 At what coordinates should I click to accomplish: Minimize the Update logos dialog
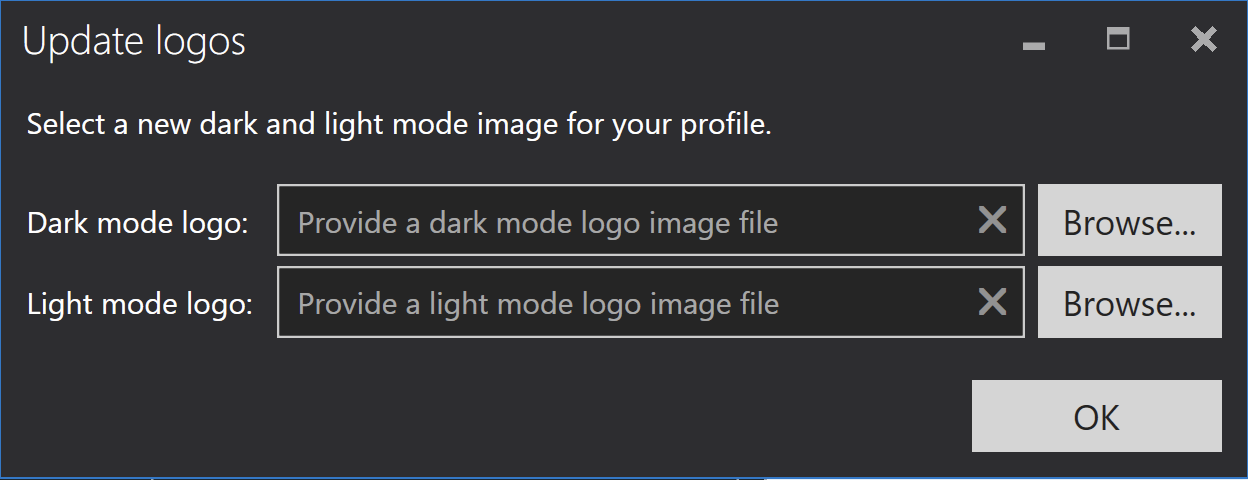click(x=1034, y=42)
